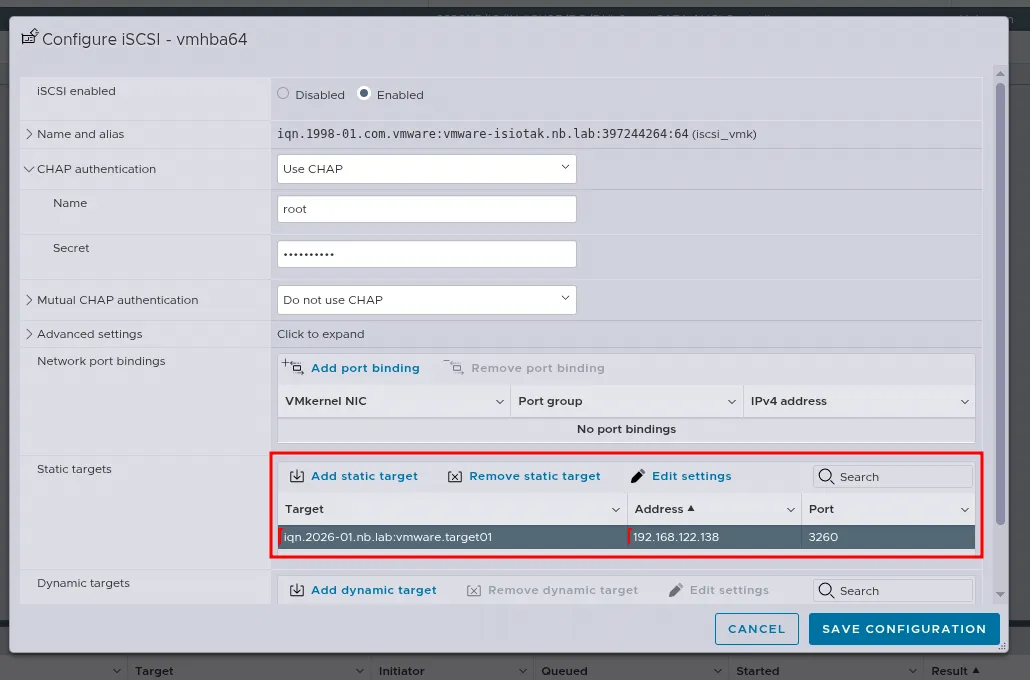This screenshot has height=680, width=1030.
Task: Click the Result column in background task list
Action: (x=949, y=671)
